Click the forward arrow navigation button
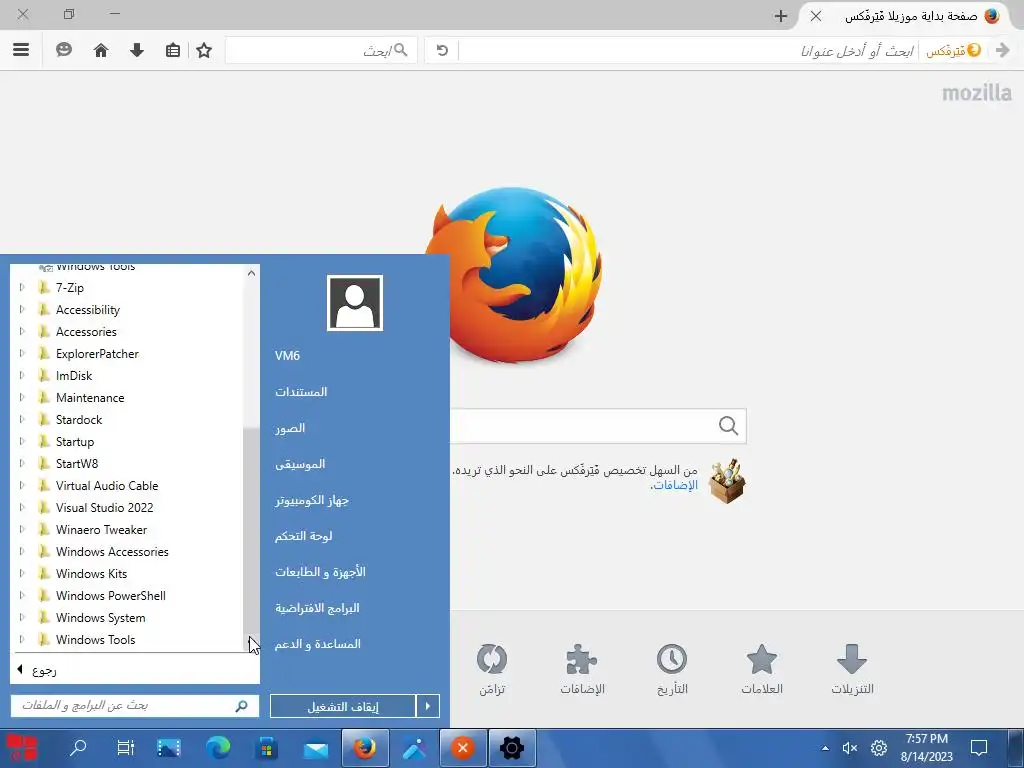The width and height of the screenshot is (1024, 768). coord(1002,50)
